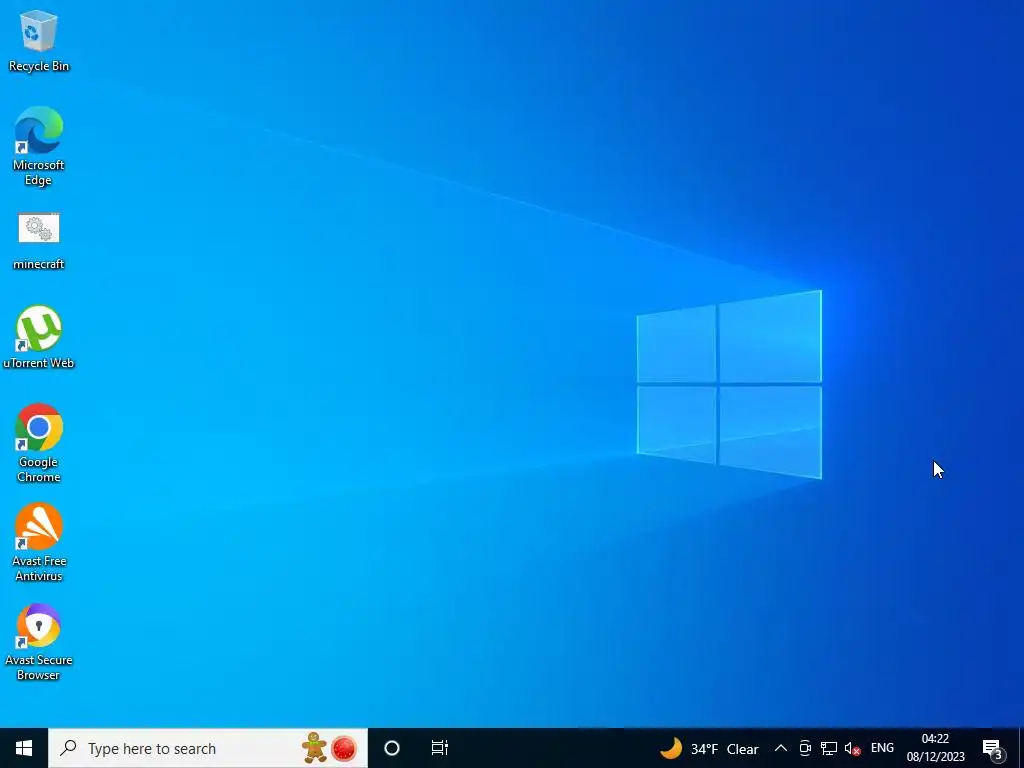This screenshot has height=768, width=1024.
Task: Open the 34°F Clear weather widget
Action: click(709, 748)
